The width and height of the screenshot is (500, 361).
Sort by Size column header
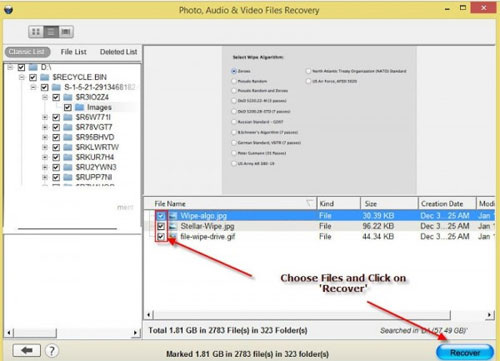389,203
